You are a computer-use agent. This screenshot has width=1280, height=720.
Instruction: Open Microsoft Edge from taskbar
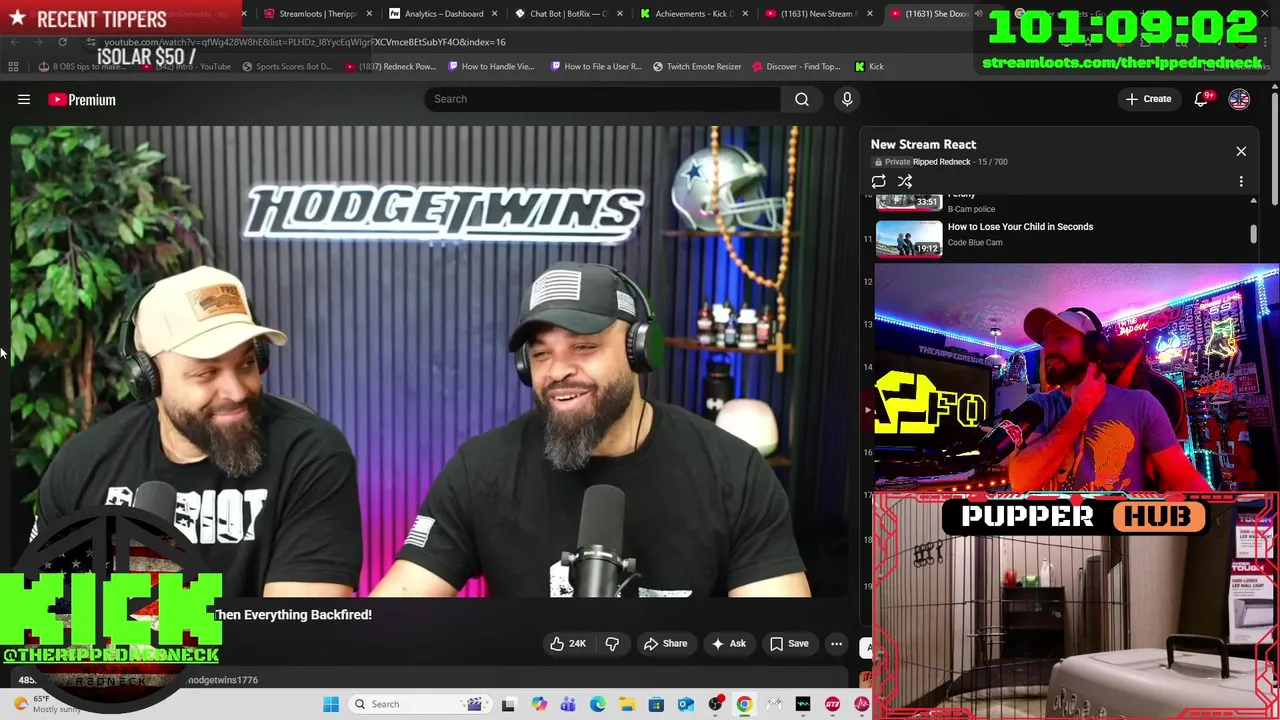click(597, 704)
